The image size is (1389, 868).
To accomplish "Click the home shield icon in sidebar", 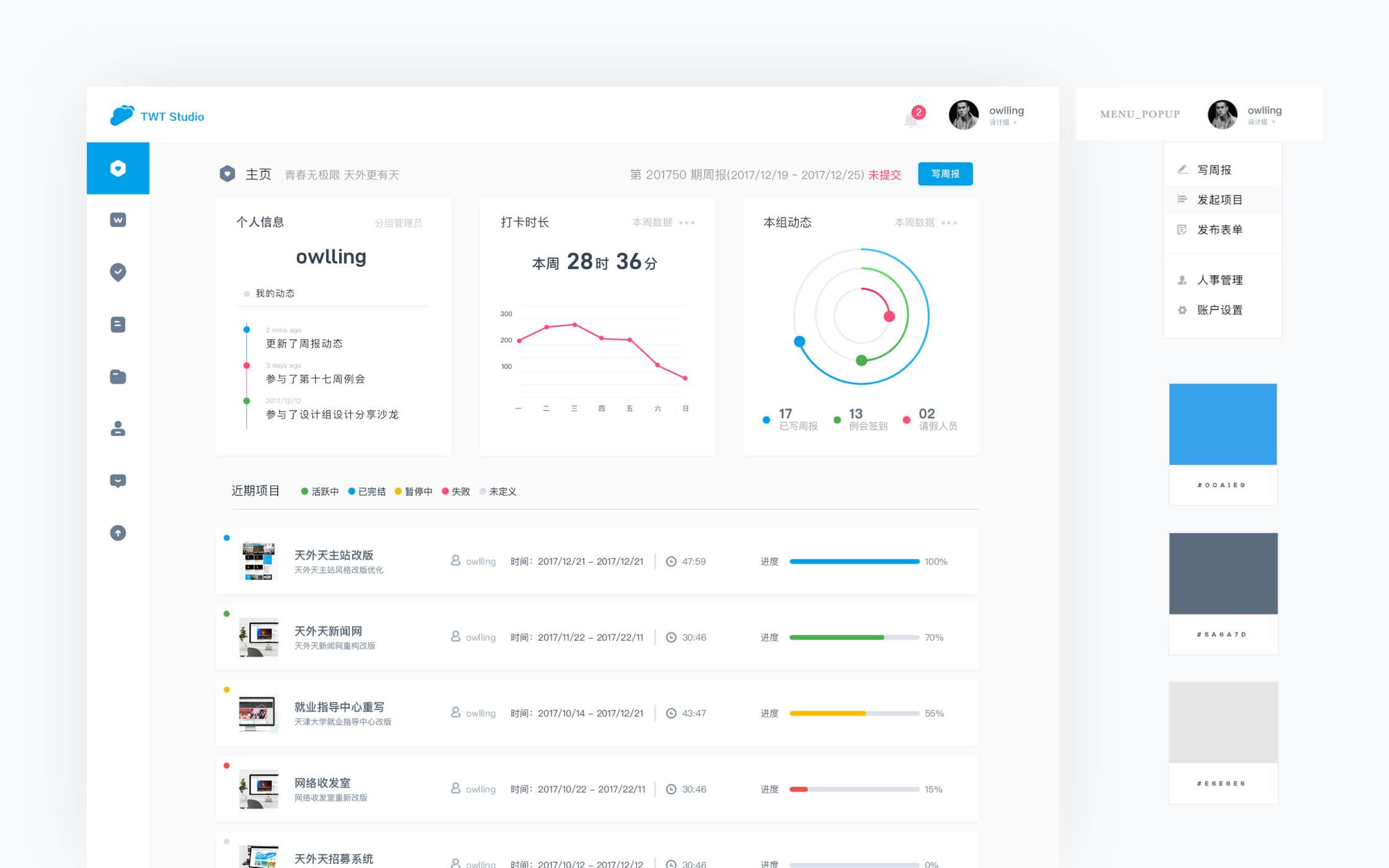I will [x=118, y=168].
